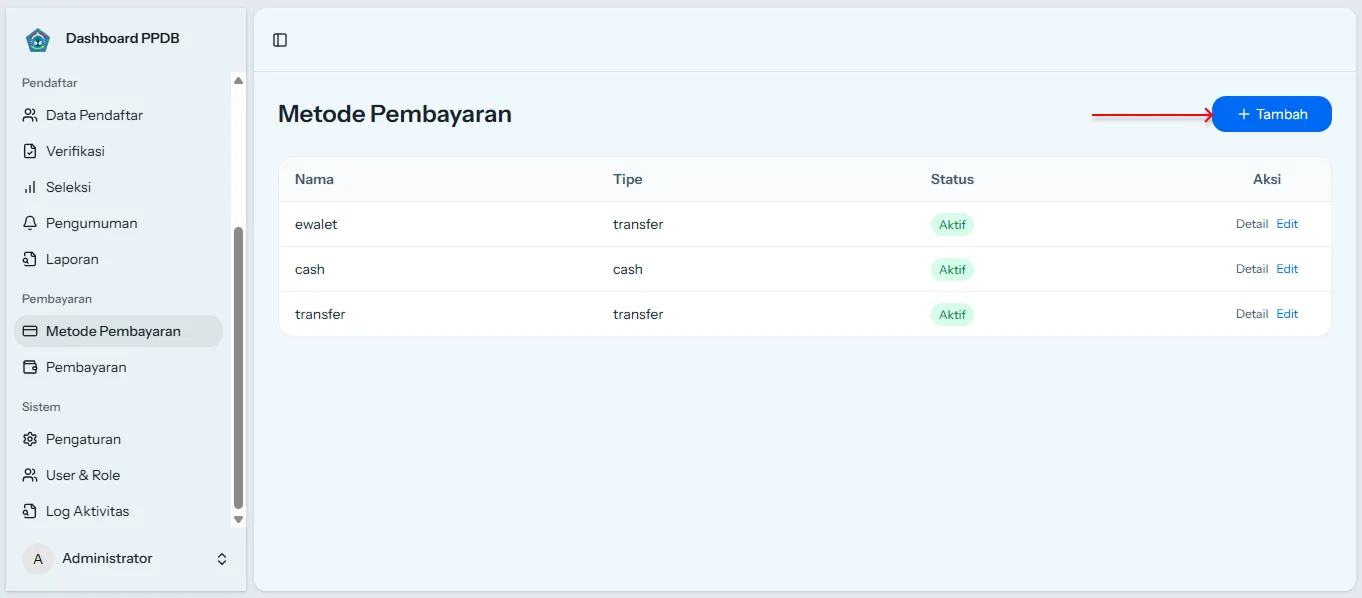Open Detail for ewalet row
Image resolution: width=1362 pixels, height=598 pixels.
coord(1252,224)
